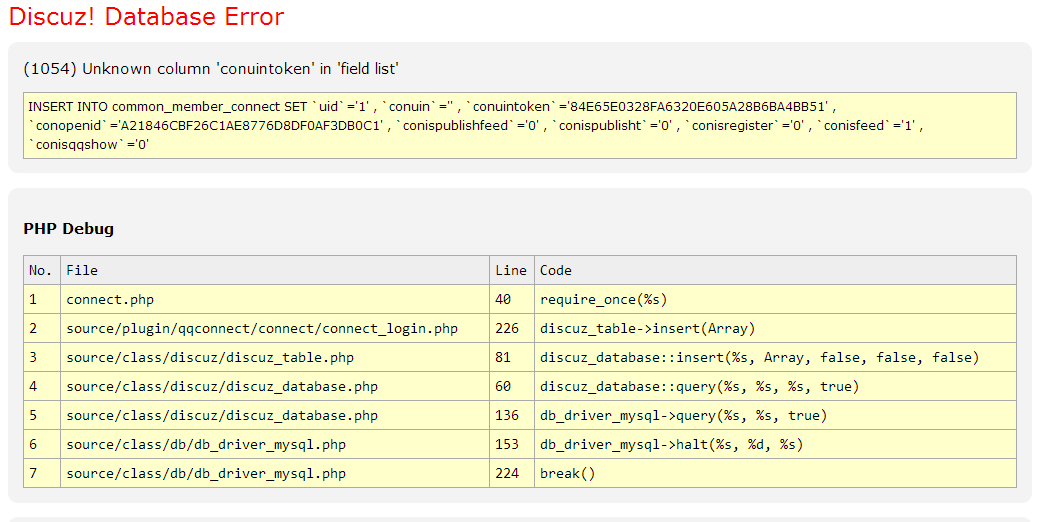
Task: Click line number 226 cell
Action: pos(507,328)
